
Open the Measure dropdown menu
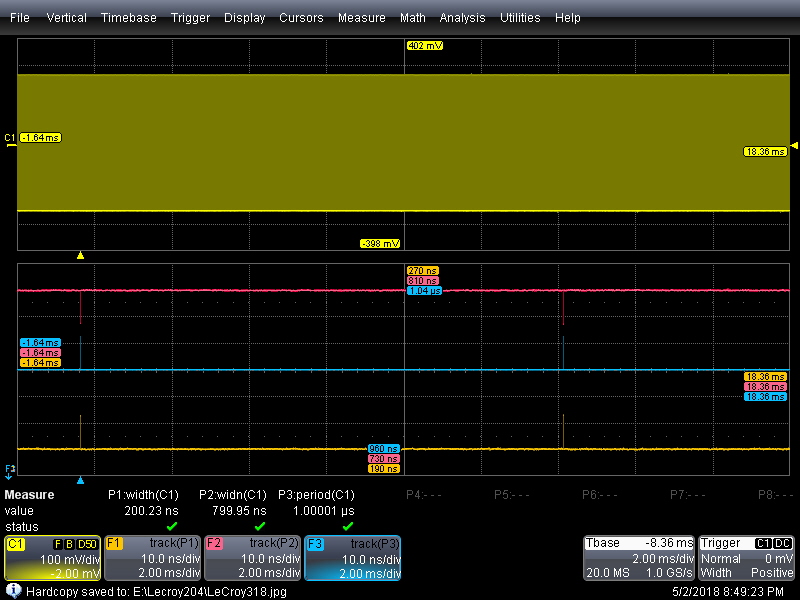pyautogui.click(x=361, y=18)
